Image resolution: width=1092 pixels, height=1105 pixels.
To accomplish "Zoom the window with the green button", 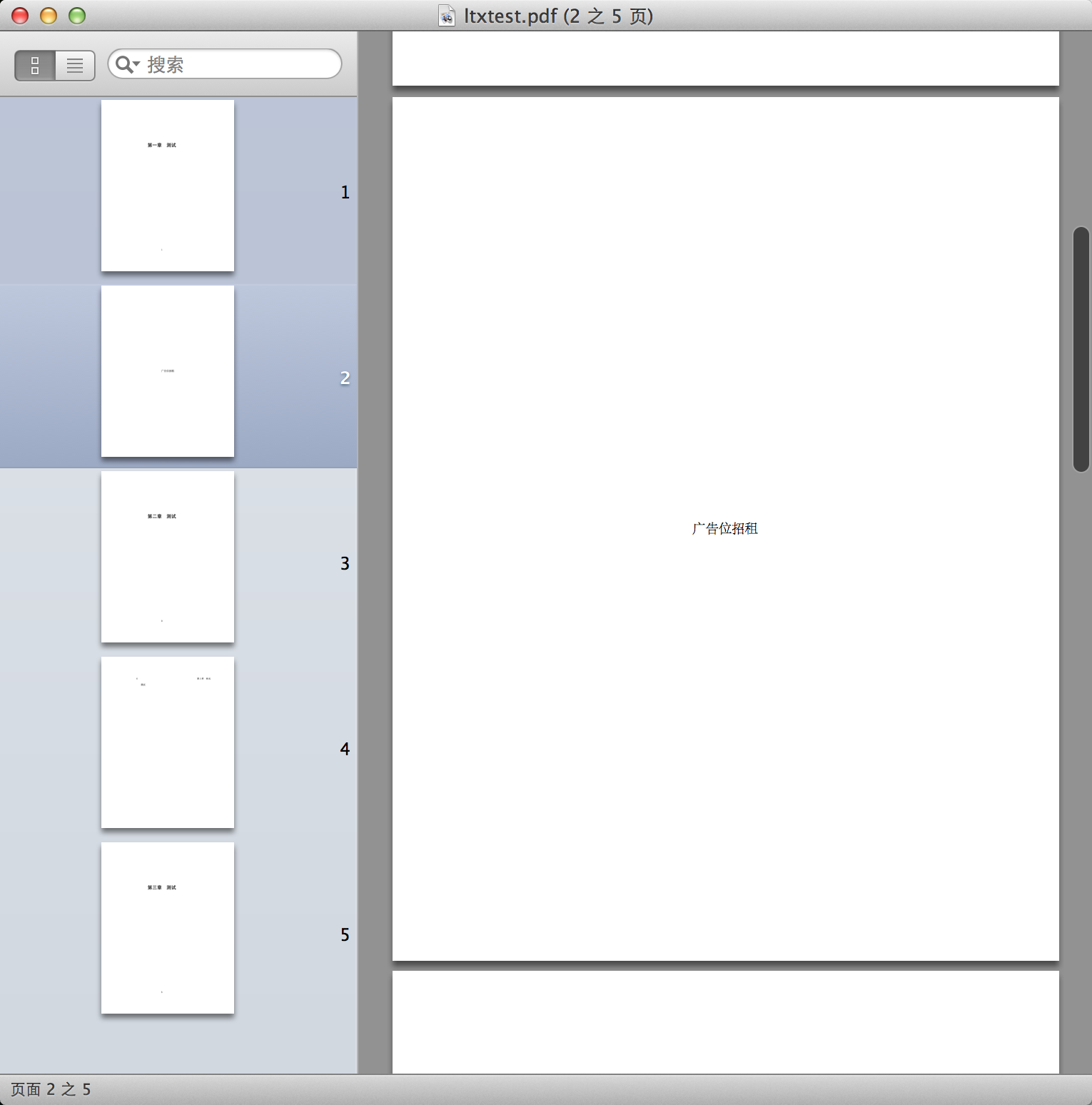I will click(77, 16).
